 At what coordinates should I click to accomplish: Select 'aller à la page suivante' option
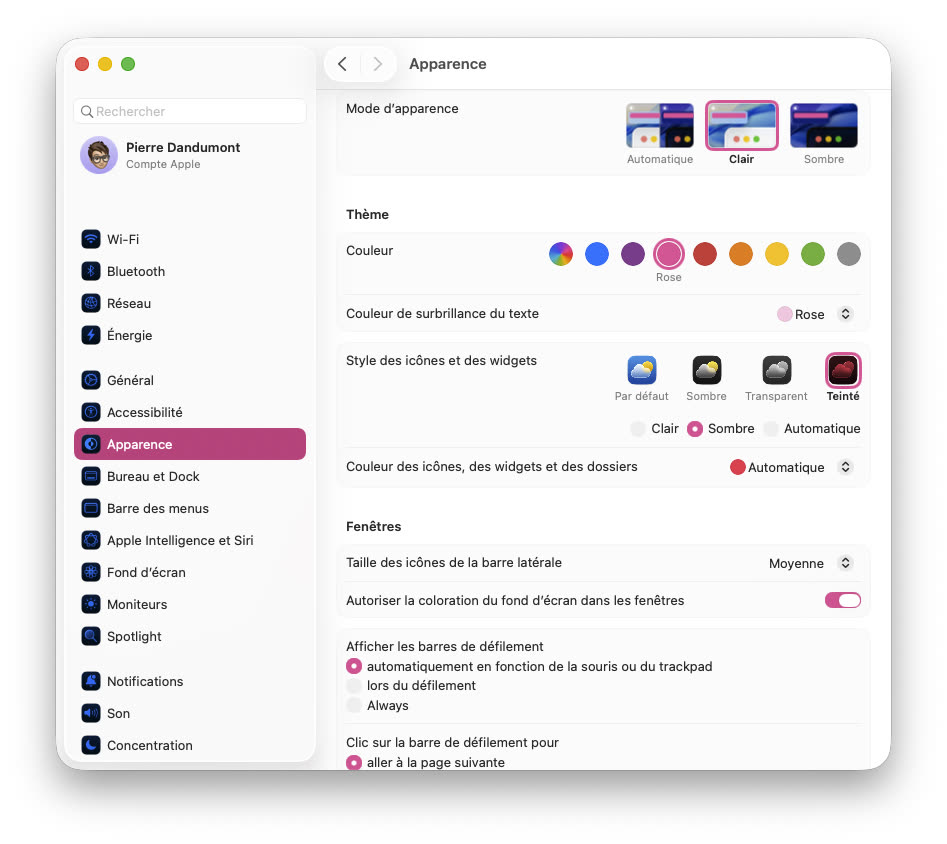point(354,762)
